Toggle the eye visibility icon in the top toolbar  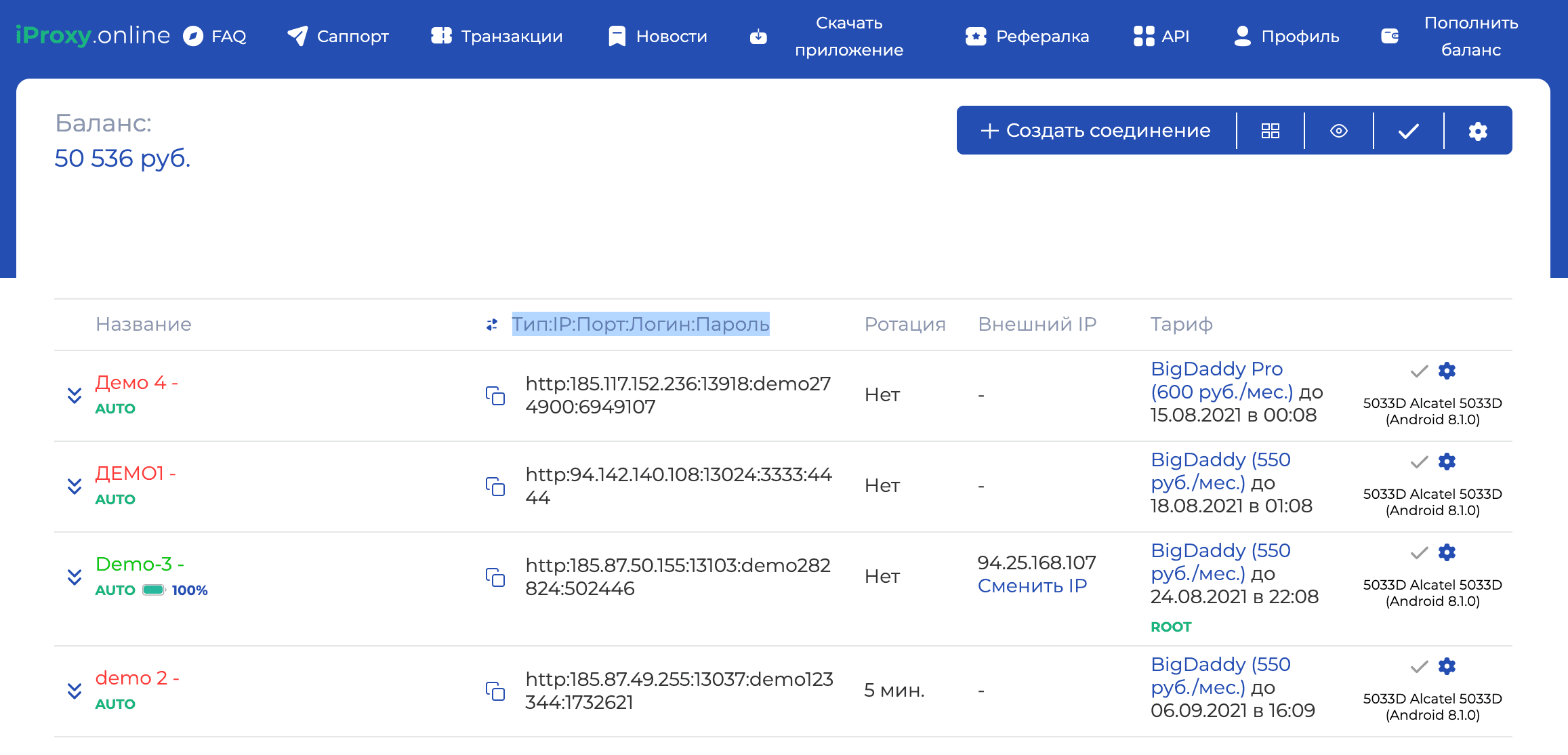point(1340,130)
